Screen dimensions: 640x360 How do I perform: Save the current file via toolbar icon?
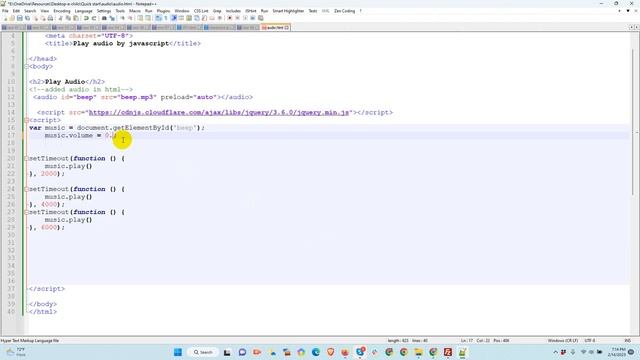click(x=20, y=18)
